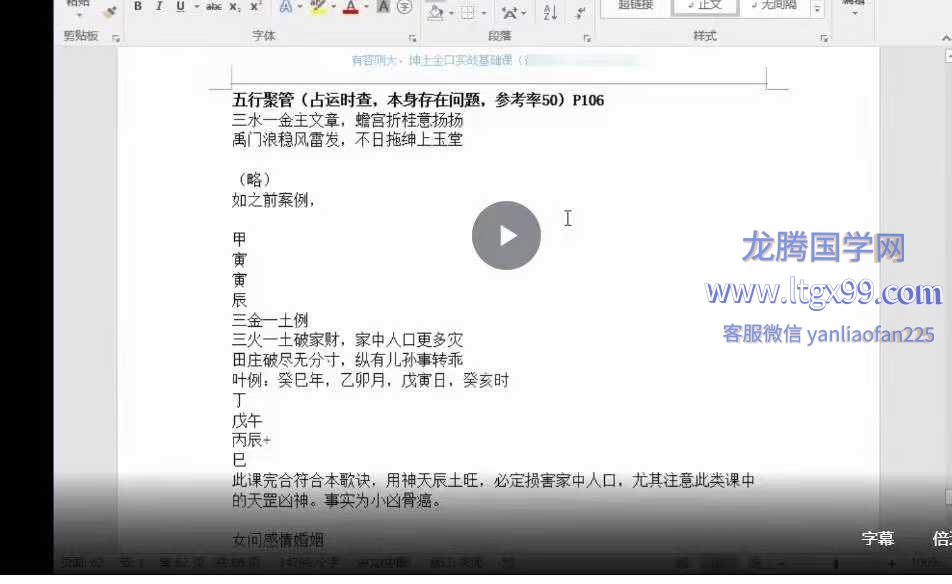952x584 pixels.
Task: Click the line 如之前案例
Action: [x=273, y=200]
